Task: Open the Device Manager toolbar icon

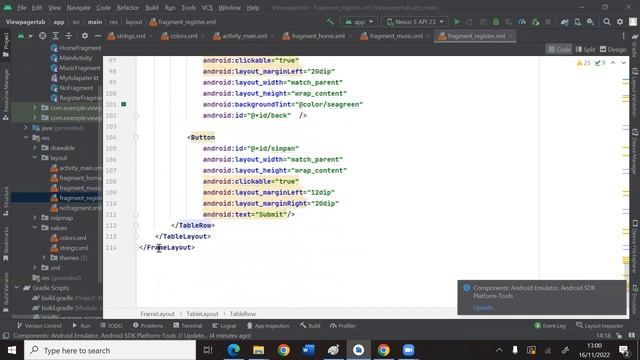Action: (x=578, y=22)
